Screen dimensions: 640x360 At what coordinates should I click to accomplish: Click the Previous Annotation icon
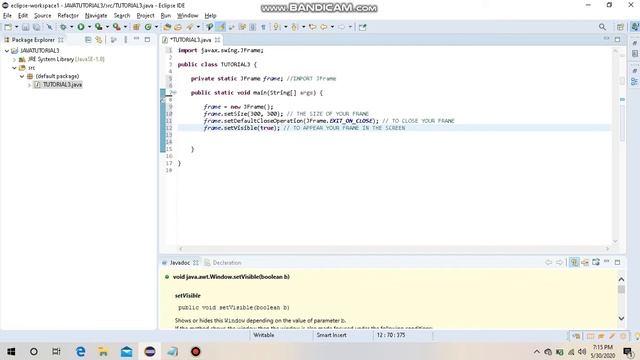[x=295, y=27]
